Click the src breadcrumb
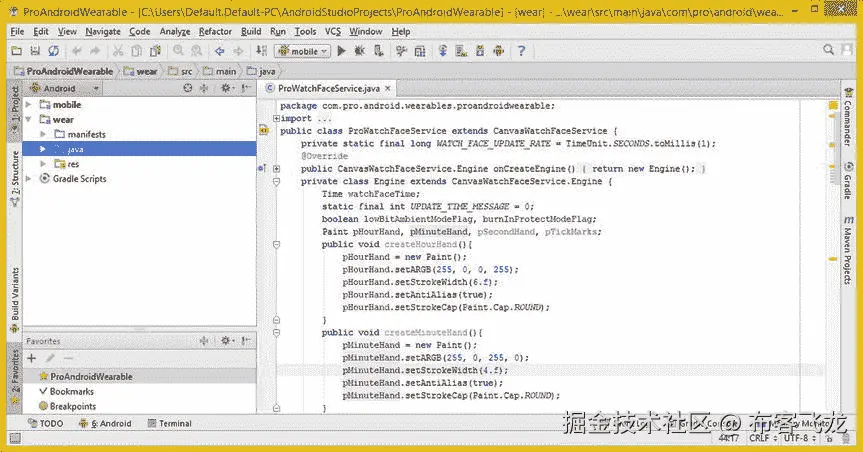Viewport: 863px width, 452px height. (x=181, y=71)
